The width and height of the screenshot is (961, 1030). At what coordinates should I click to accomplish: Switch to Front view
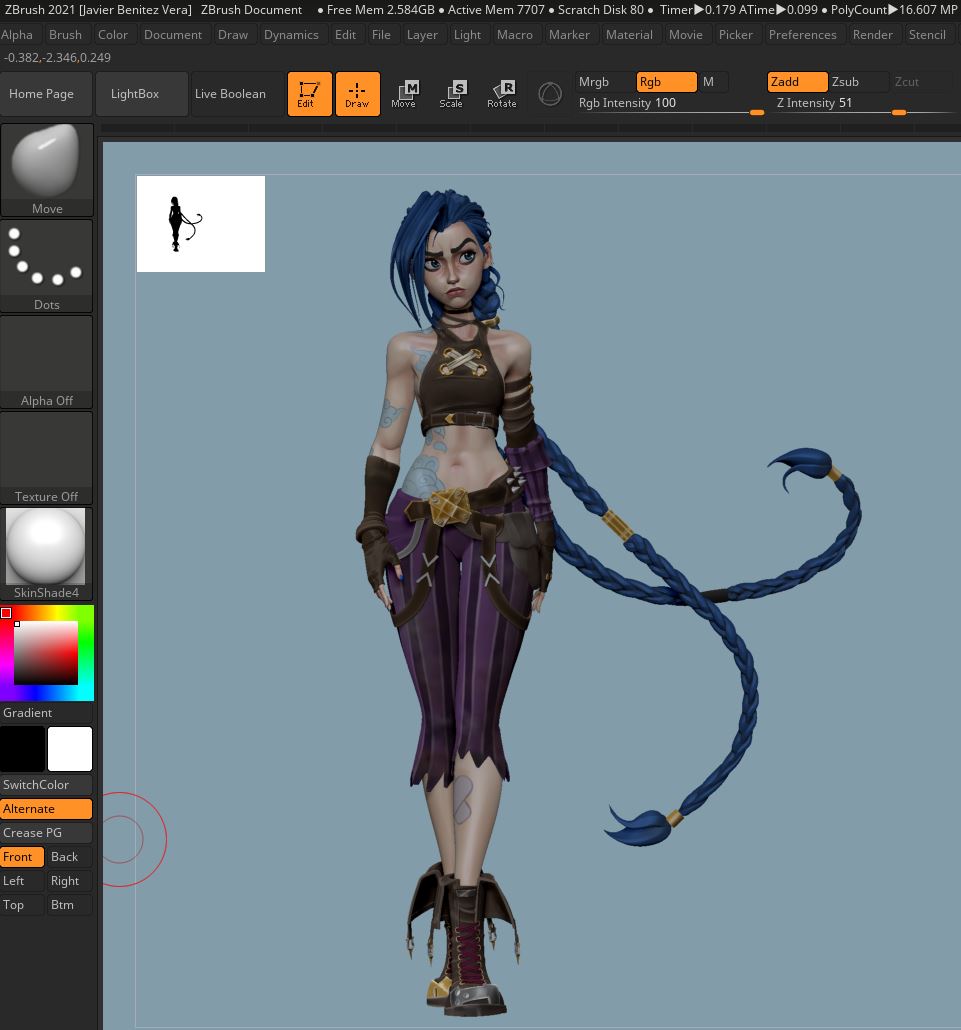[x=22, y=857]
